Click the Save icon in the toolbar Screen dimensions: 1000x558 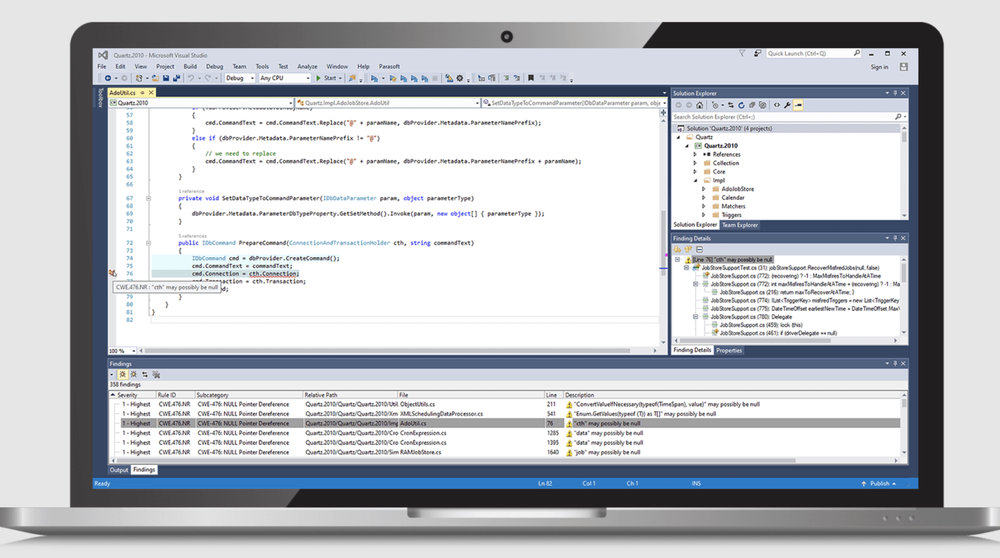click(166, 78)
